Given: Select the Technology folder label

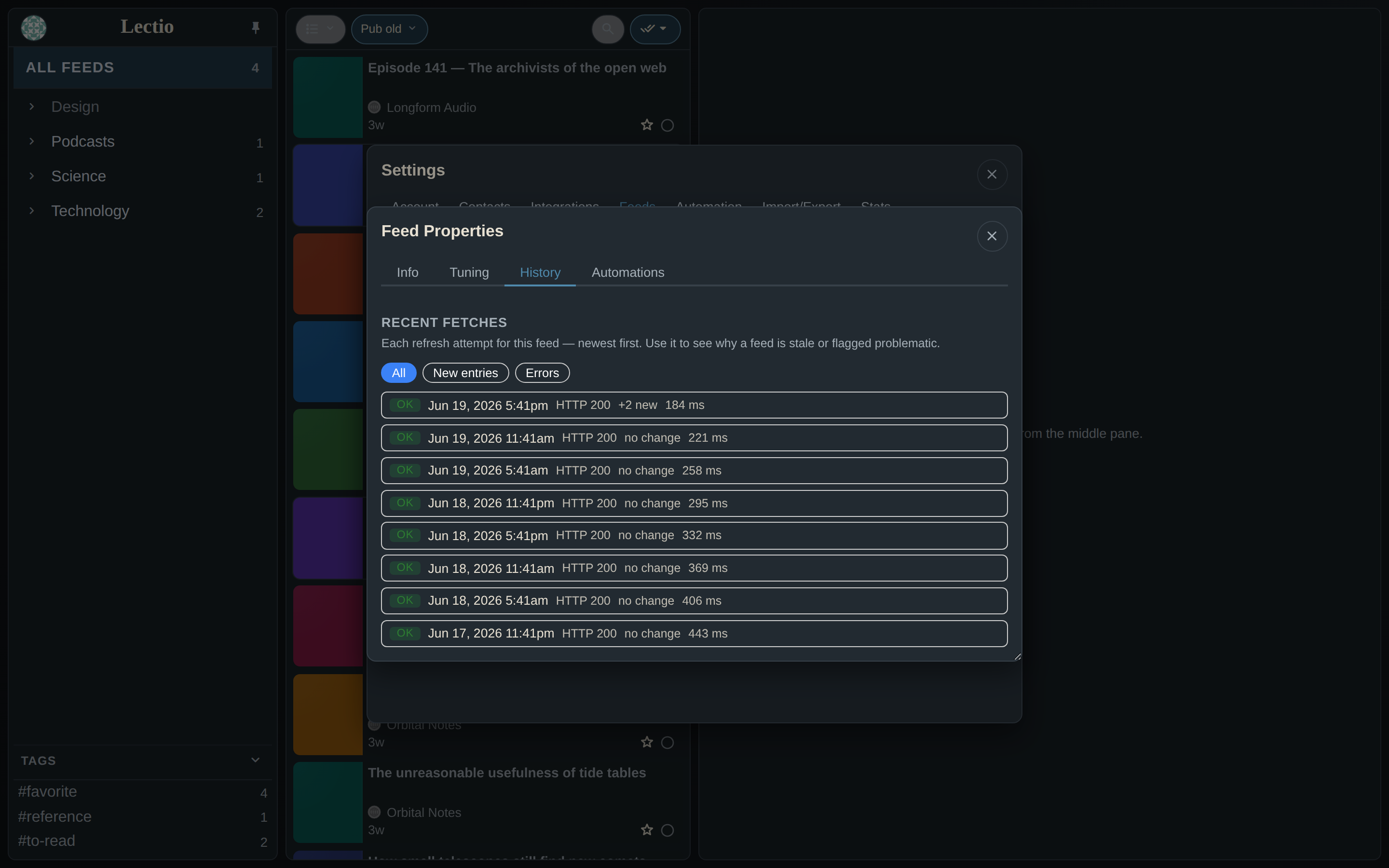Looking at the screenshot, I should [90, 211].
